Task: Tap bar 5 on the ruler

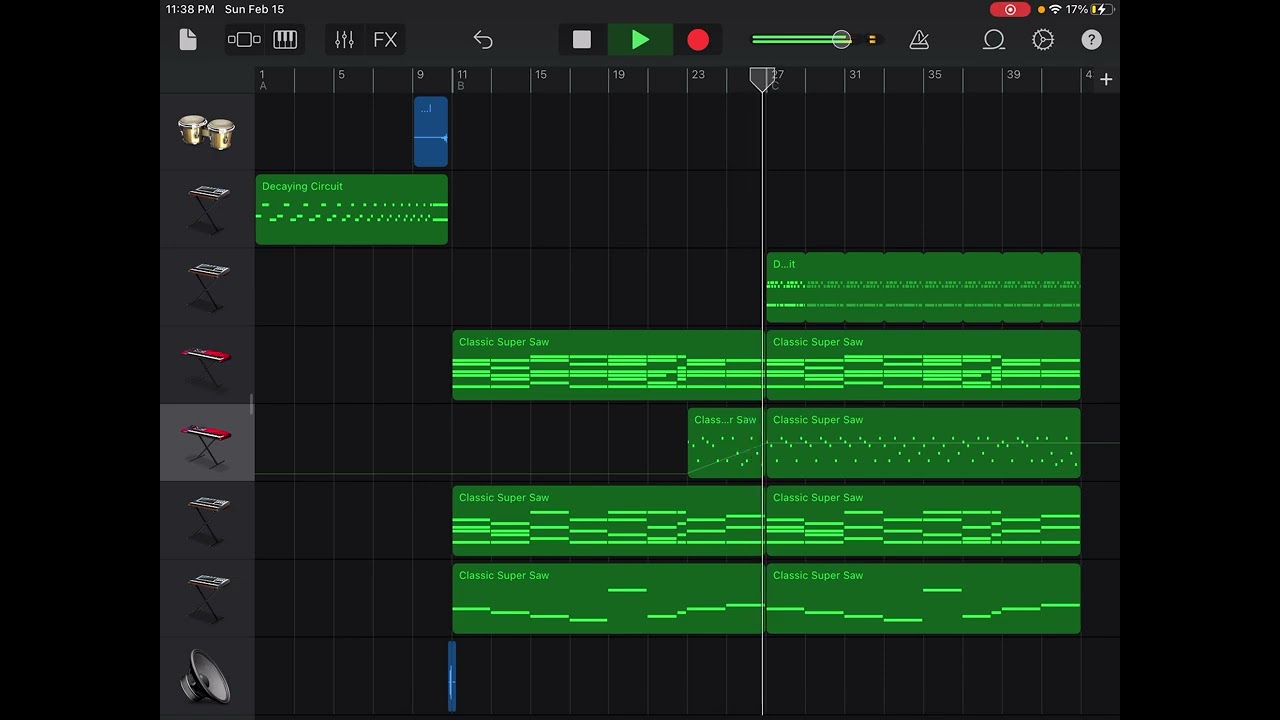Action: 341,75
